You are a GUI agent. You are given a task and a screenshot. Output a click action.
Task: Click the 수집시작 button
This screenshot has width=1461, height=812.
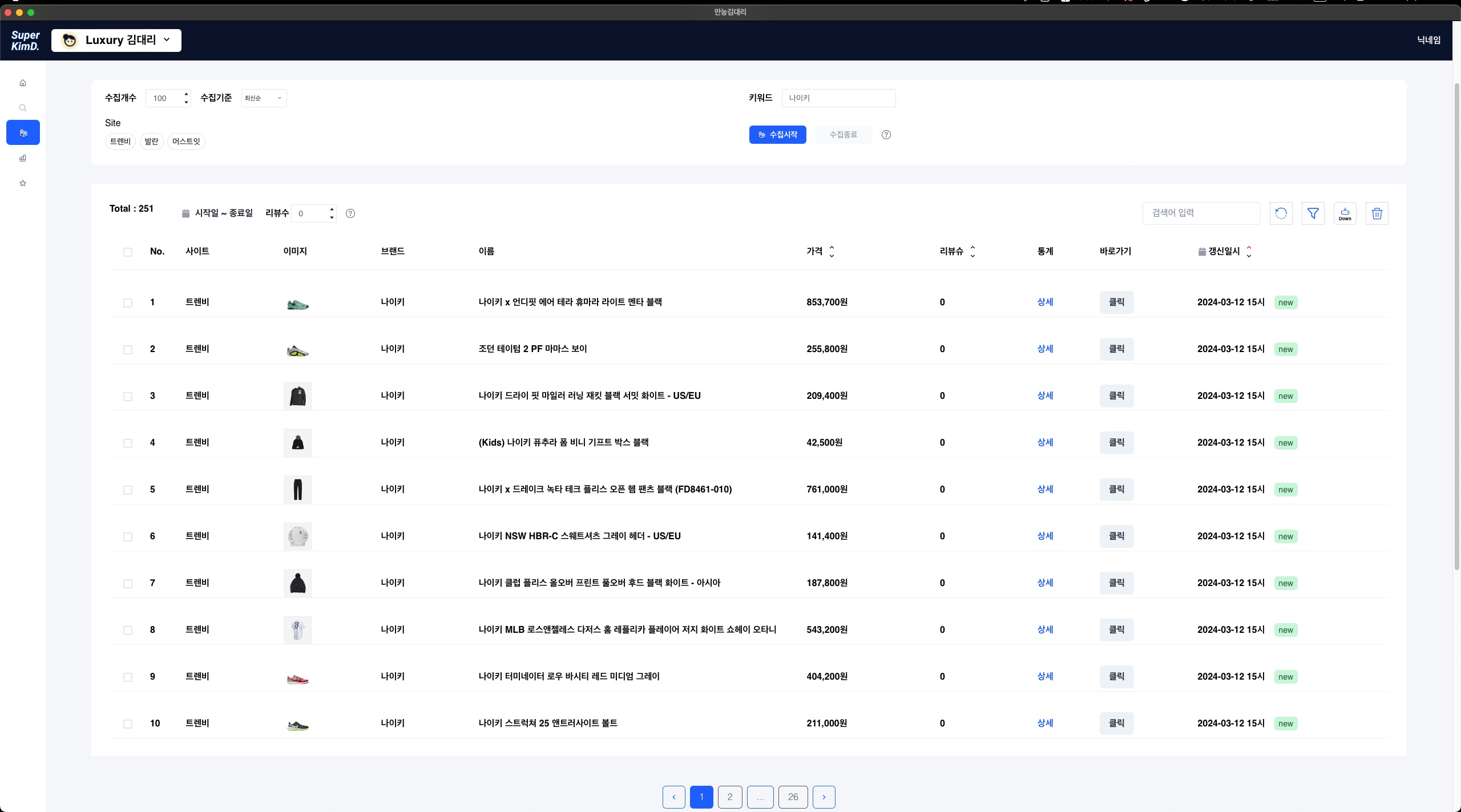[x=777, y=135]
